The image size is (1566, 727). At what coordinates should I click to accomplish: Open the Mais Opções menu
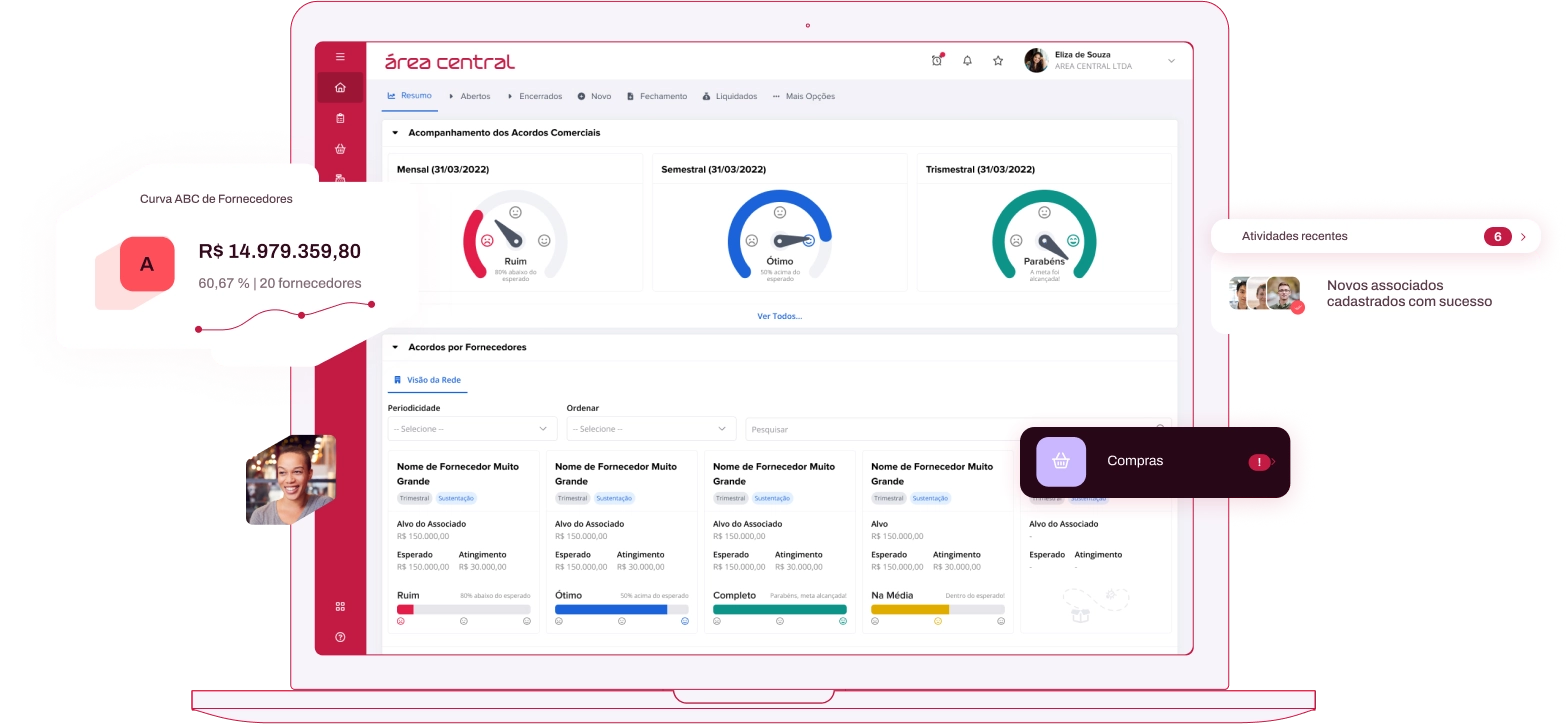803,96
